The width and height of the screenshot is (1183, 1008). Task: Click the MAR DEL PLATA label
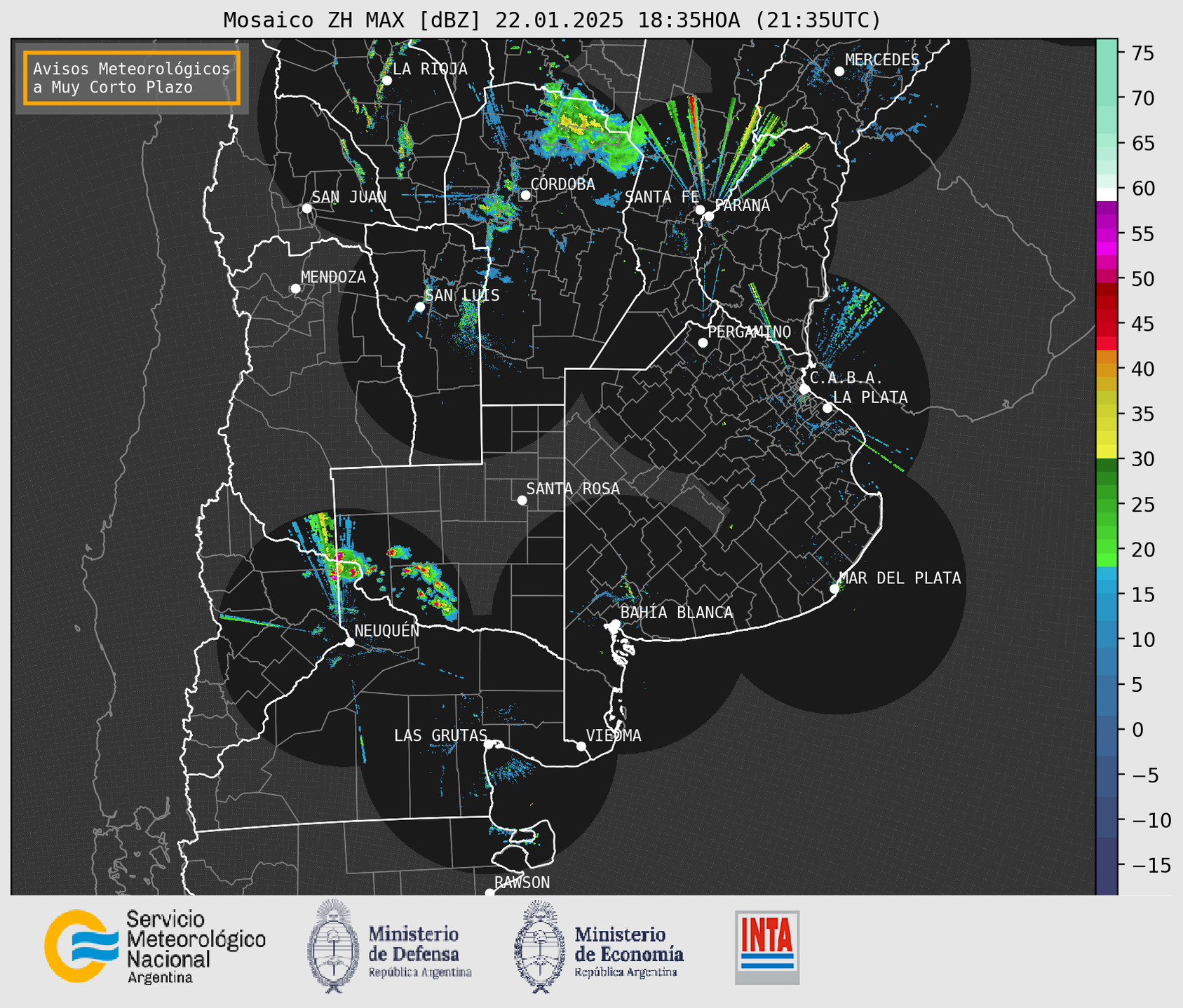click(900, 578)
